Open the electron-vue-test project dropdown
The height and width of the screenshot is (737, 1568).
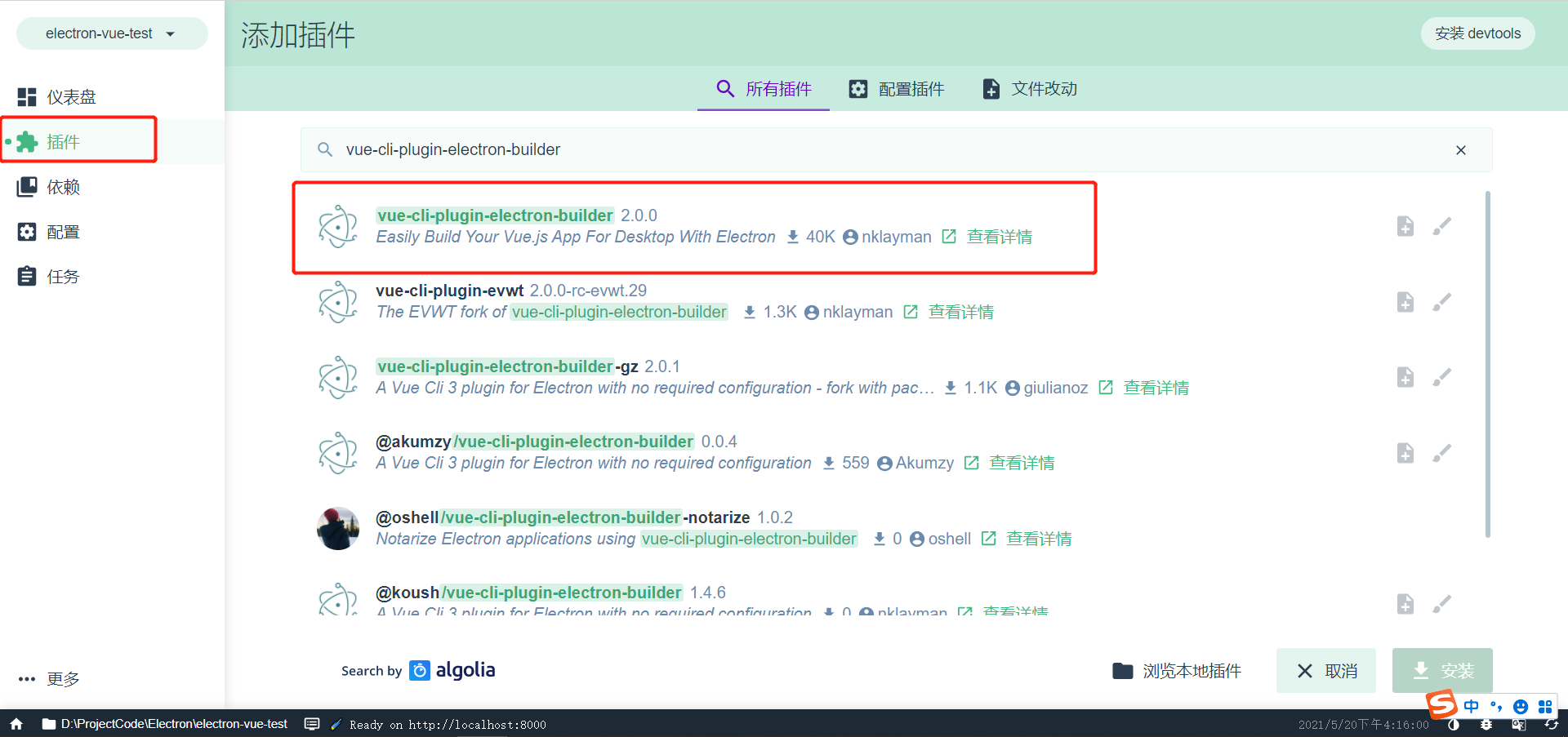pos(112,33)
